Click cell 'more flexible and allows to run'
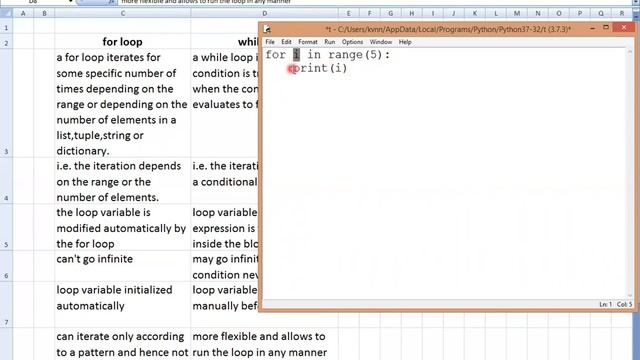This screenshot has width=640, height=360. click(264, 344)
